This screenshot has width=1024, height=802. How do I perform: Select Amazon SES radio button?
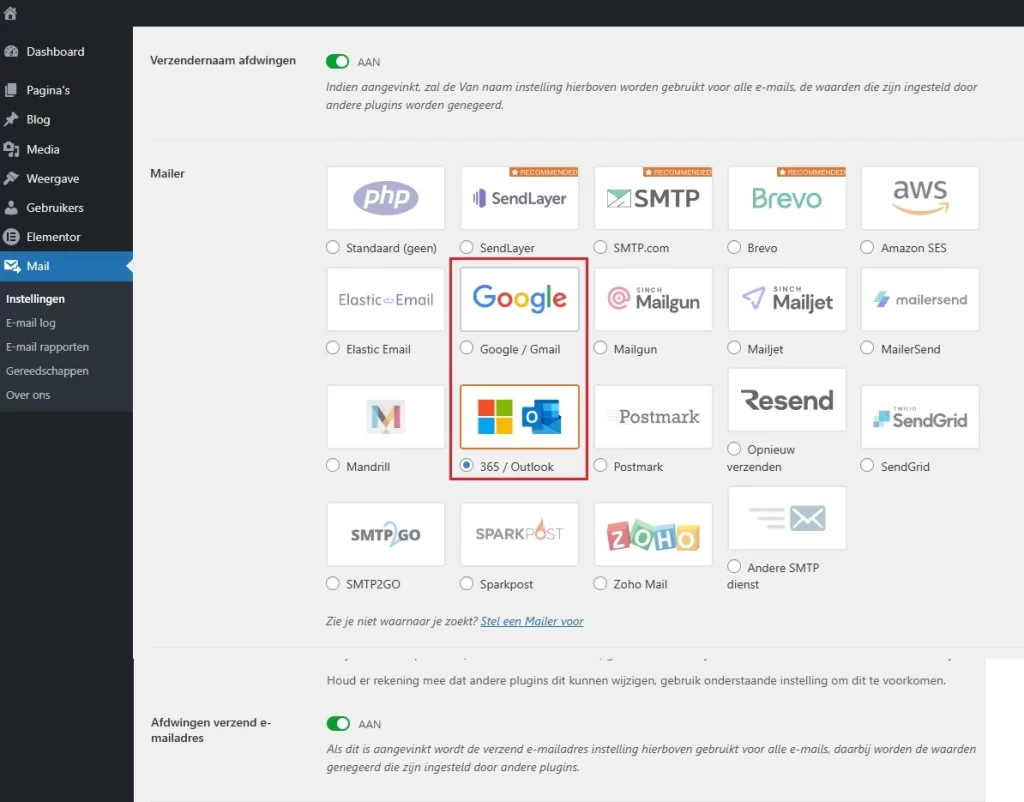click(x=867, y=248)
